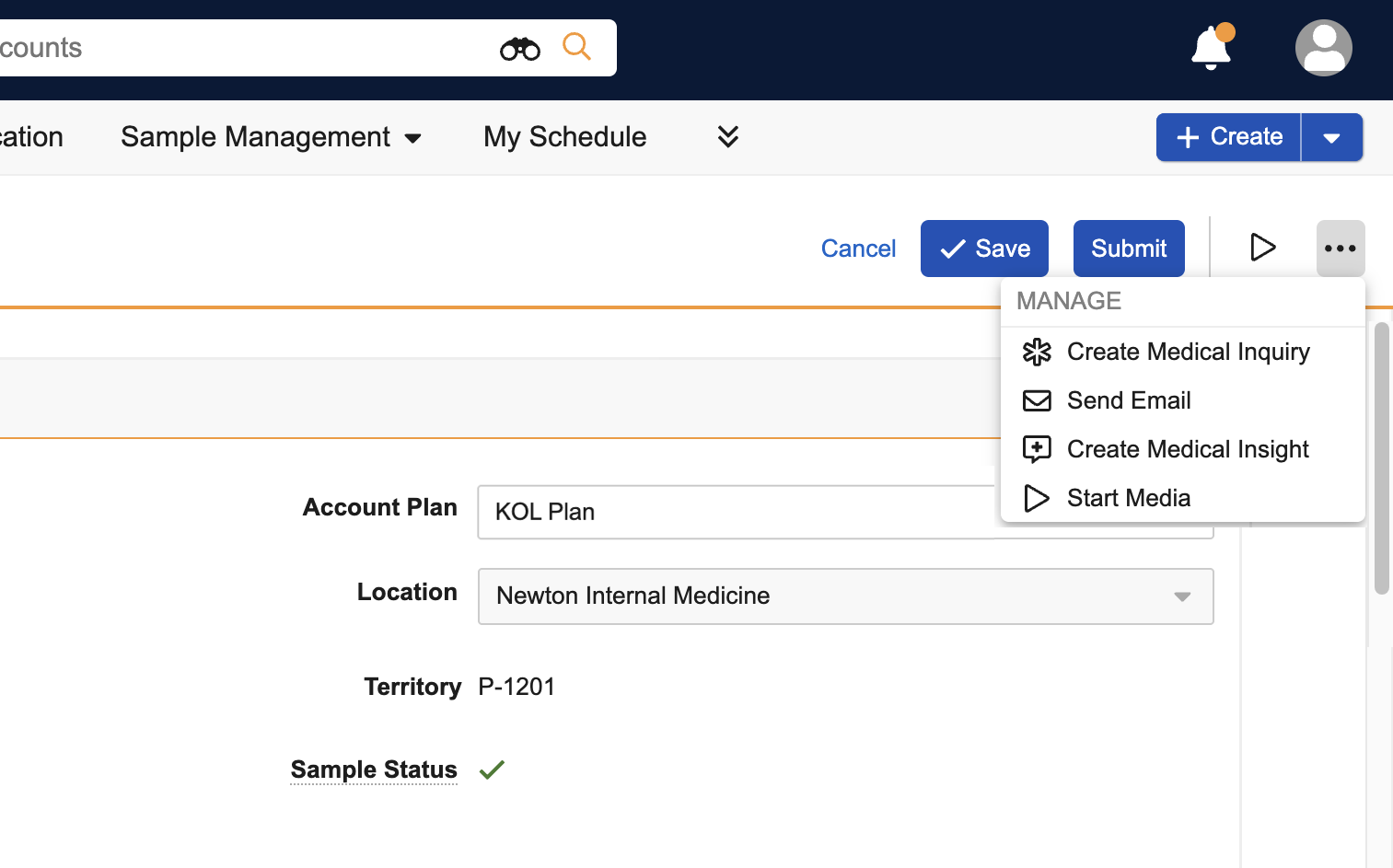Screen dimensions: 1393x868
Task: Save the record
Action: (x=983, y=249)
